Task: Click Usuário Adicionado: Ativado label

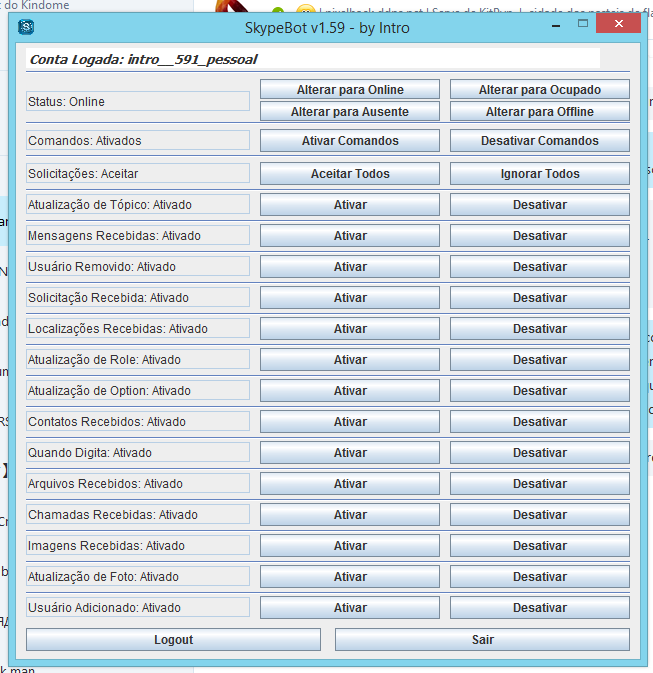Action: tap(138, 607)
